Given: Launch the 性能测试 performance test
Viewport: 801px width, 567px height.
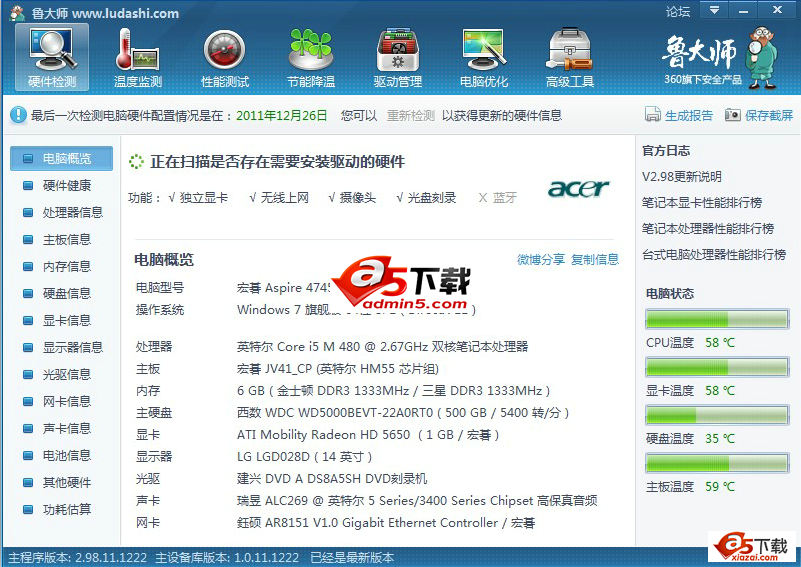Looking at the screenshot, I should coord(225,57).
